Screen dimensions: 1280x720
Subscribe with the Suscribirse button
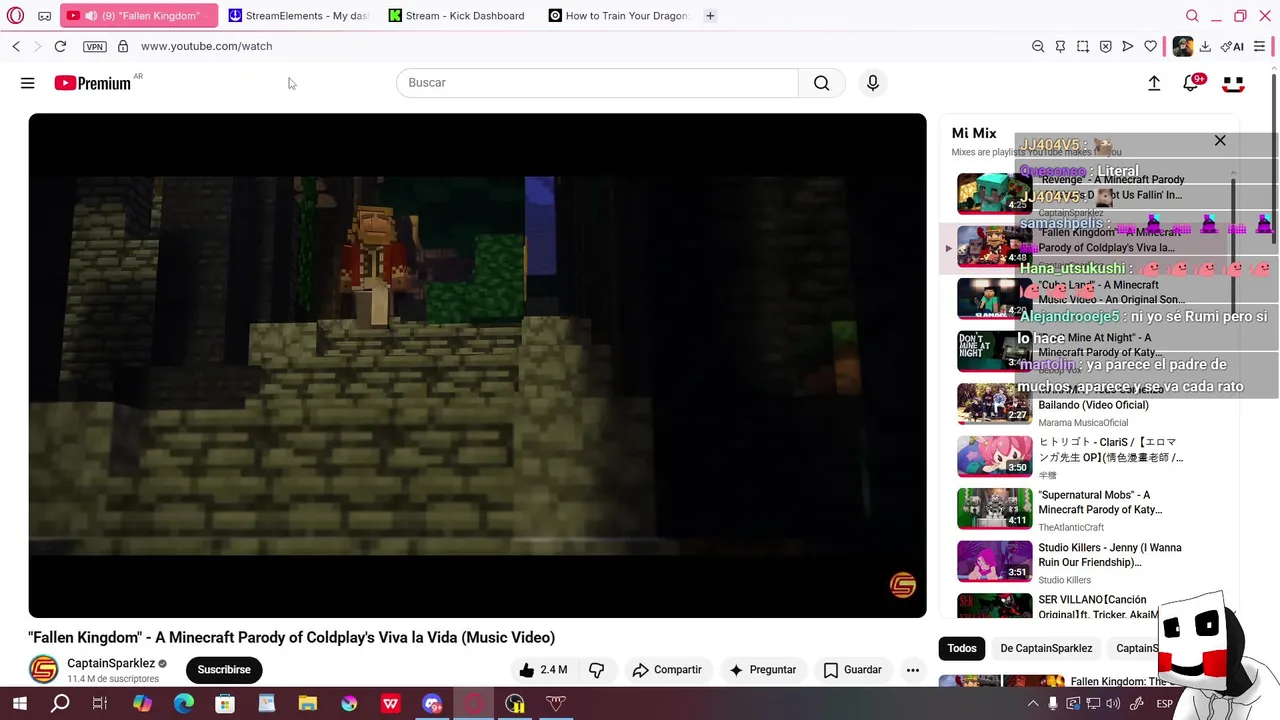coord(224,670)
